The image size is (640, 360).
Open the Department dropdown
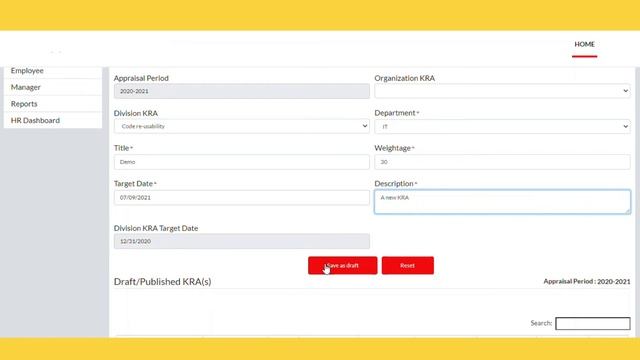502,127
